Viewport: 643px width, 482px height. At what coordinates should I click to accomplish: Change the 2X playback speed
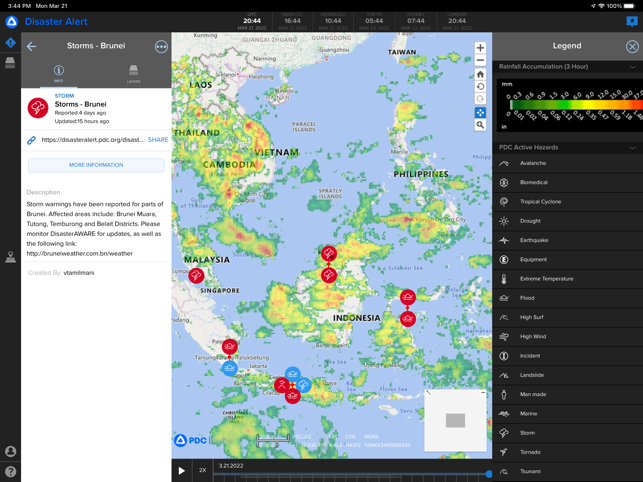(203, 470)
